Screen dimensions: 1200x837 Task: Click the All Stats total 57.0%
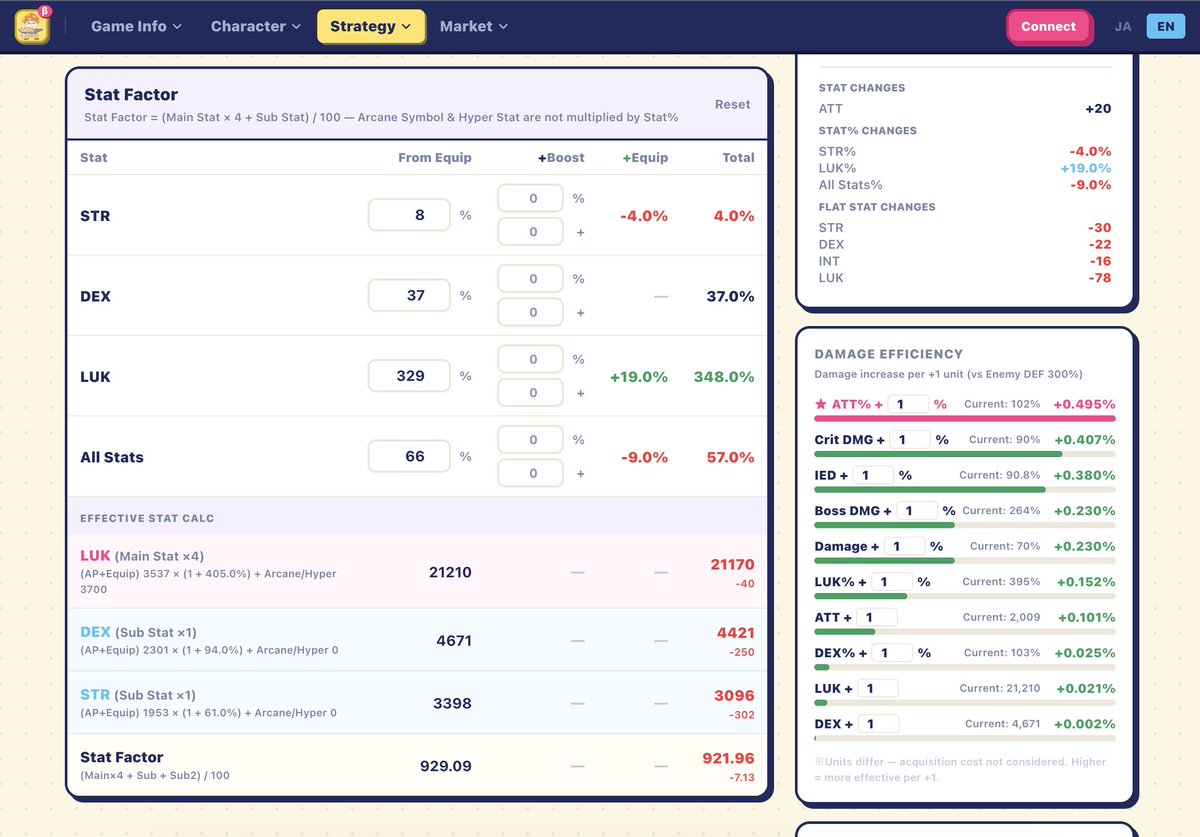pyautogui.click(x=731, y=457)
